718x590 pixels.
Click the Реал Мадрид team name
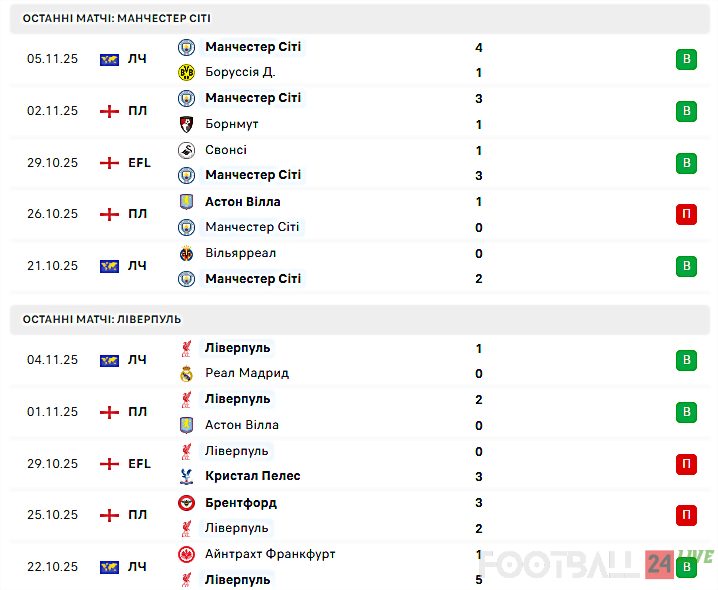click(x=246, y=373)
